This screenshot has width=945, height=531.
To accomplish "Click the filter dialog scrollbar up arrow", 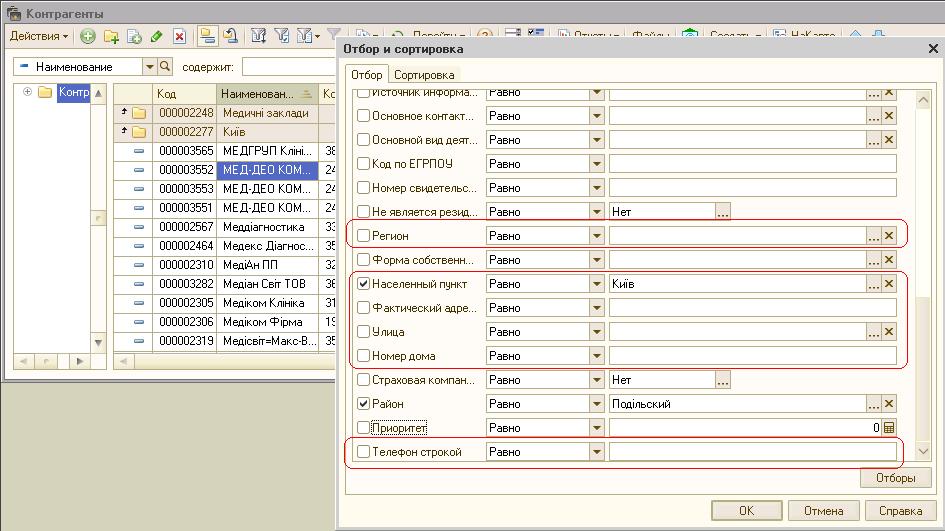I will [x=923, y=100].
